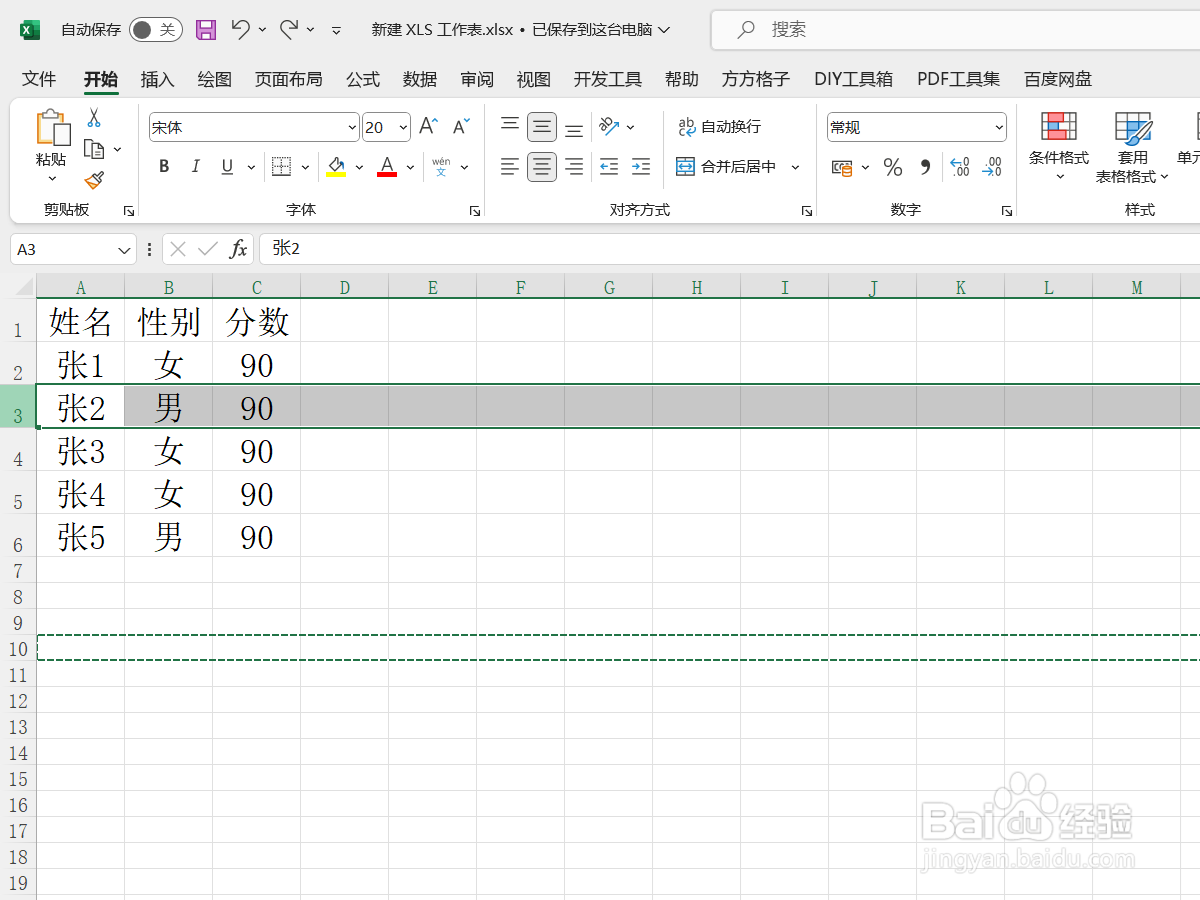Screen dimensions: 1200x900
Task: Apply percent style to the selection
Action: coord(893,167)
